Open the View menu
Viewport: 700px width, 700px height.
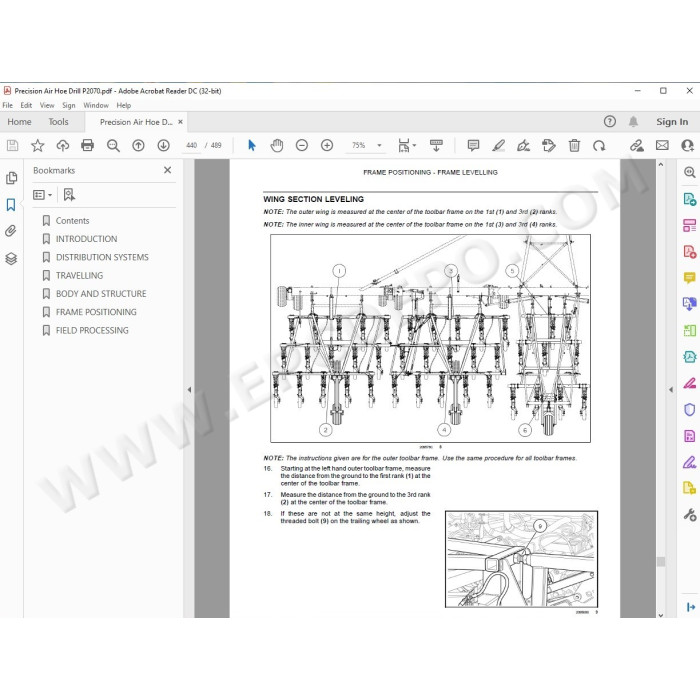coord(47,105)
